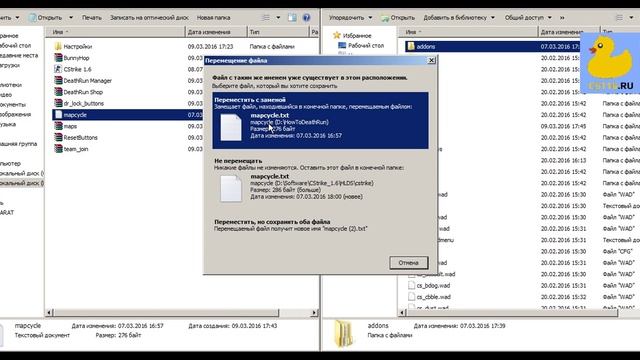Close the Перемещение файла dialog

tap(431, 60)
